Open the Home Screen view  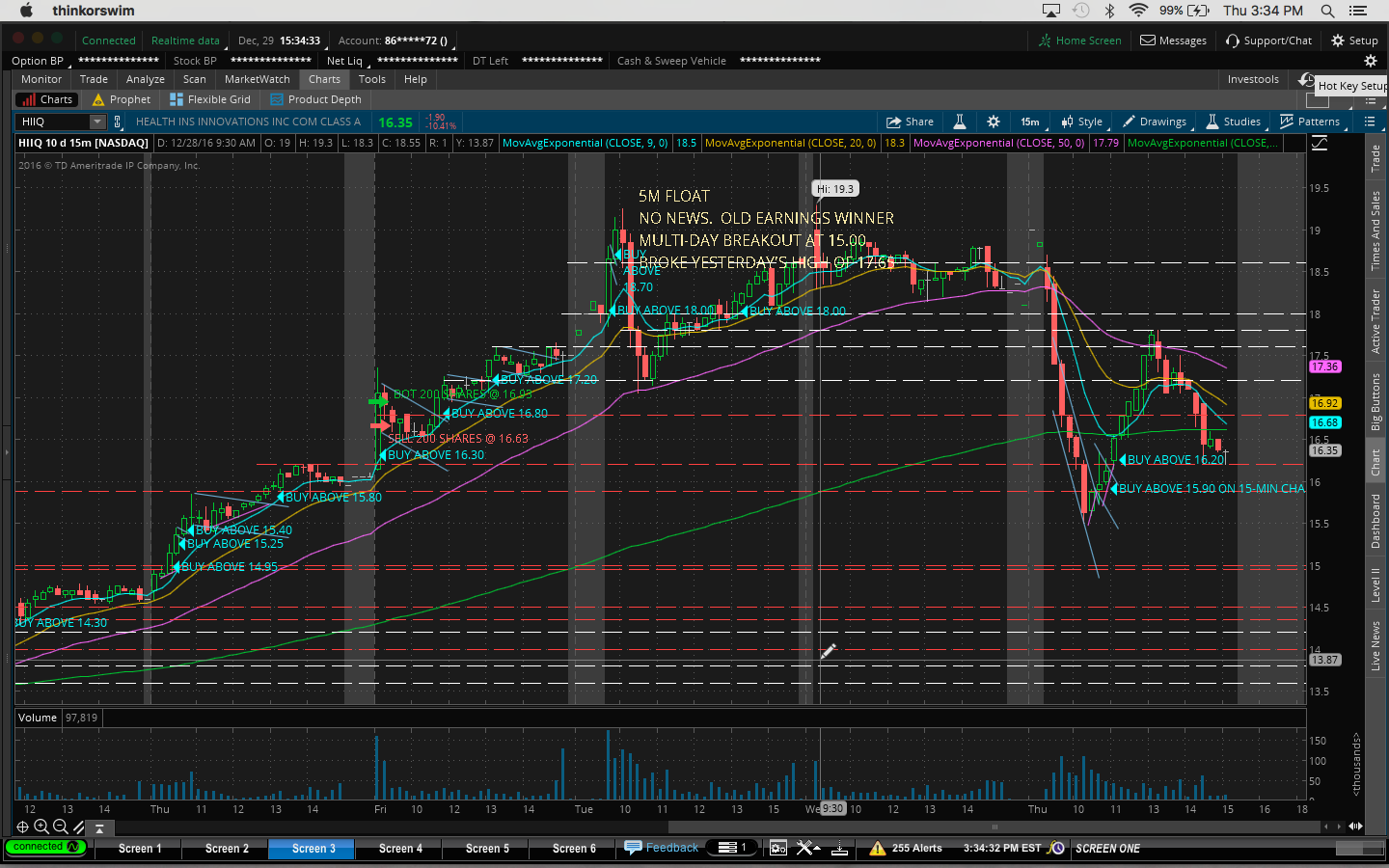click(1079, 41)
